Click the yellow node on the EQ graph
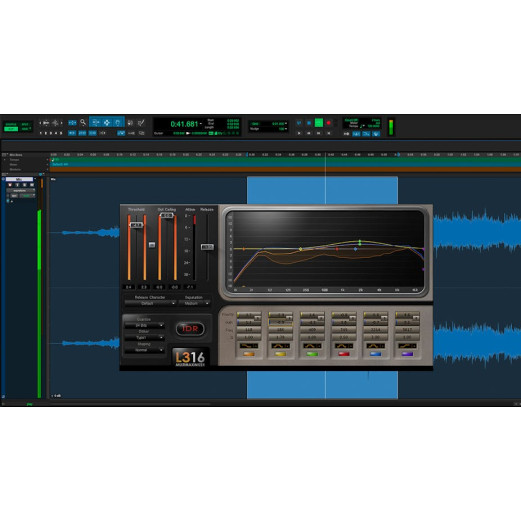The height and width of the screenshot is (521, 521). (x=301, y=249)
